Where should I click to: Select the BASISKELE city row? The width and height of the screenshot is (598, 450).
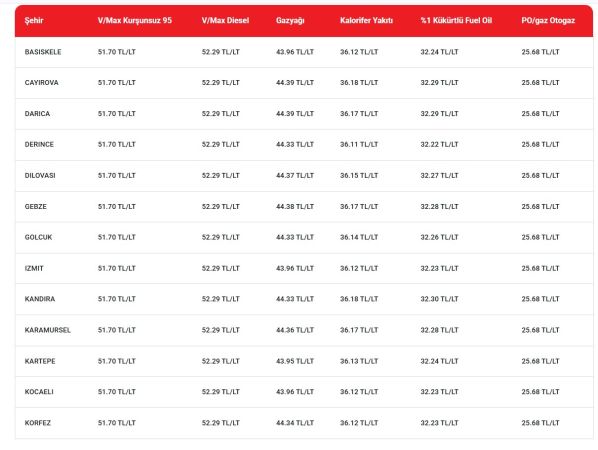(x=304, y=52)
